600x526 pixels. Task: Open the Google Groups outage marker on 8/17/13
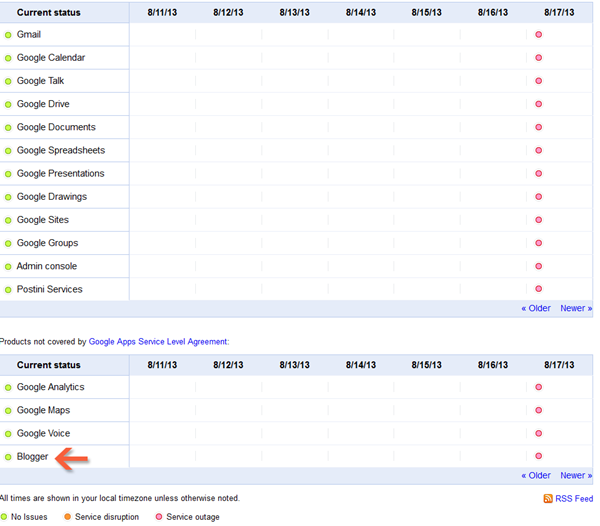(x=538, y=243)
